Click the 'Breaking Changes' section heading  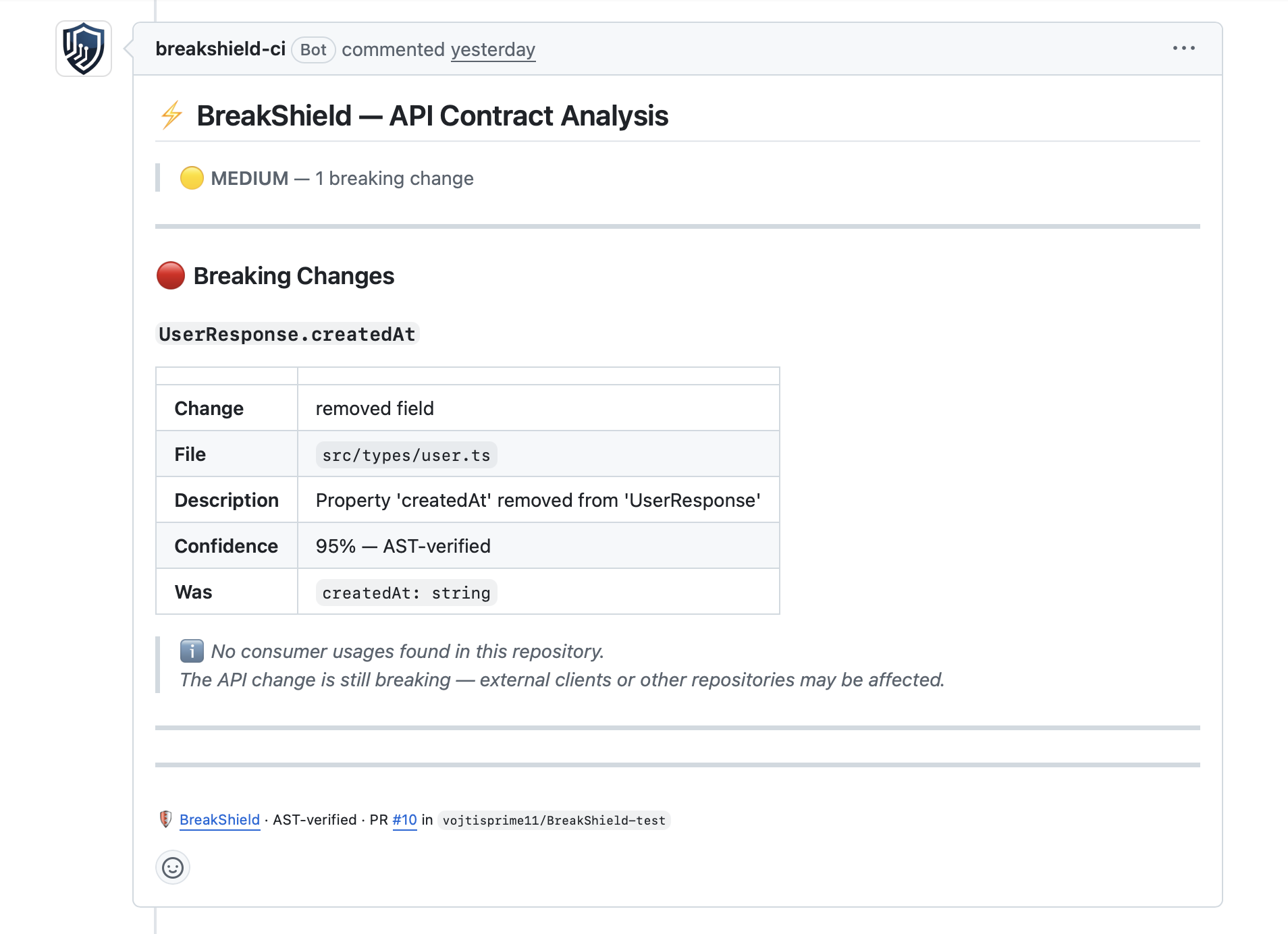click(x=294, y=276)
